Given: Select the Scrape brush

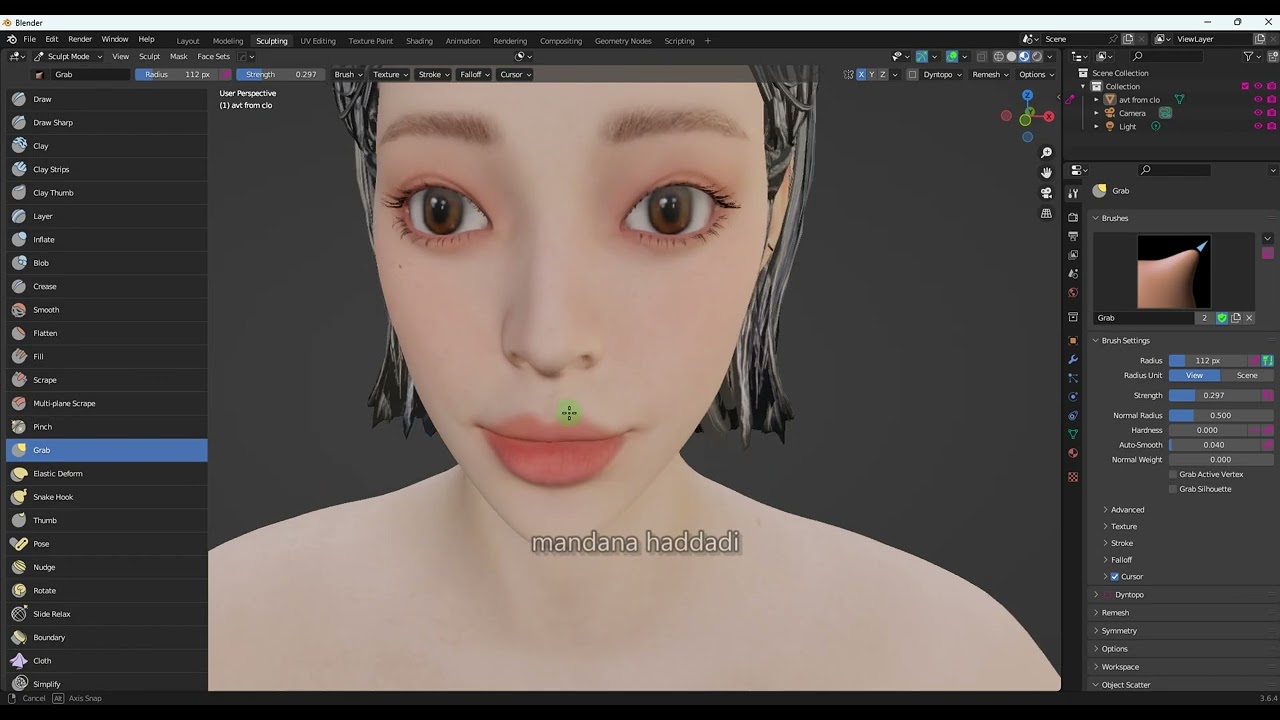Looking at the screenshot, I should pyautogui.click(x=106, y=380).
